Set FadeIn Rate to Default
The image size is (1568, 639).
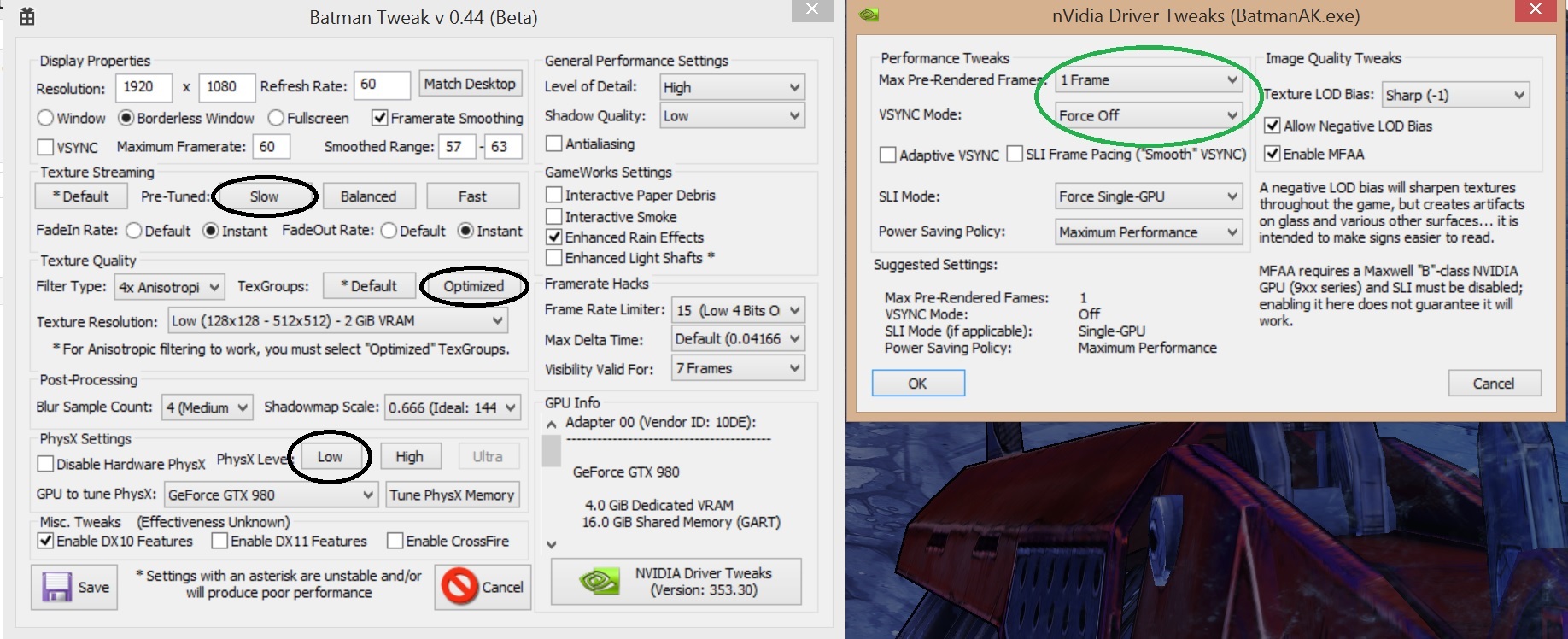tap(133, 231)
